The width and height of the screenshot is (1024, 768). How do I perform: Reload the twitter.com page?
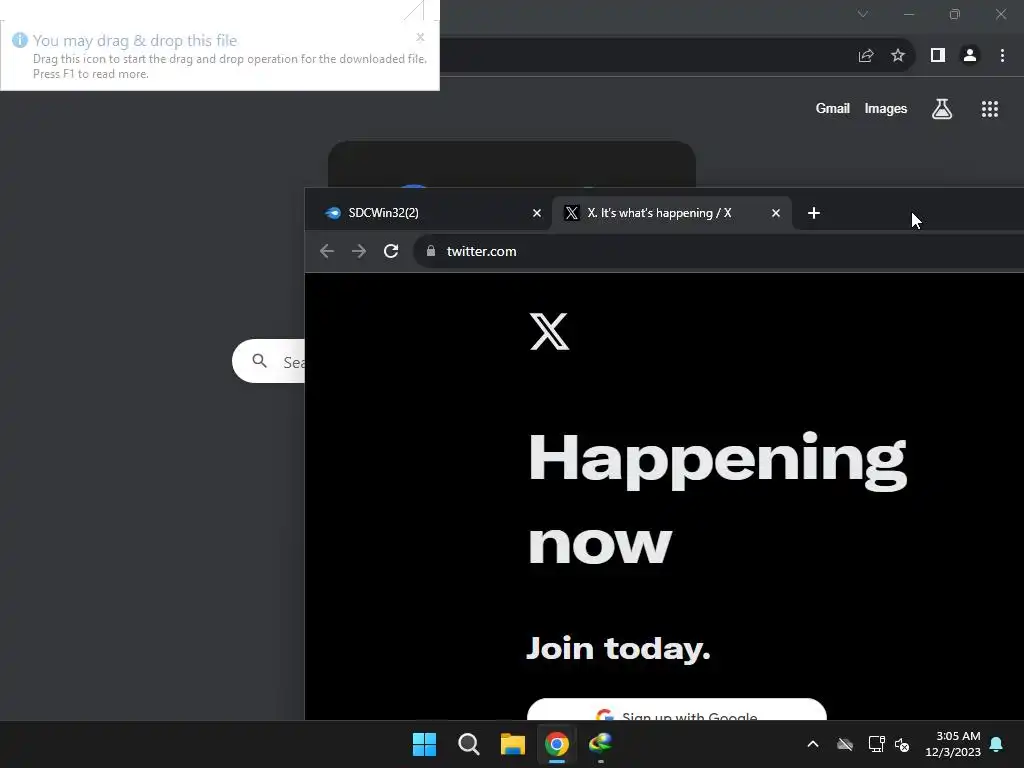391,251
